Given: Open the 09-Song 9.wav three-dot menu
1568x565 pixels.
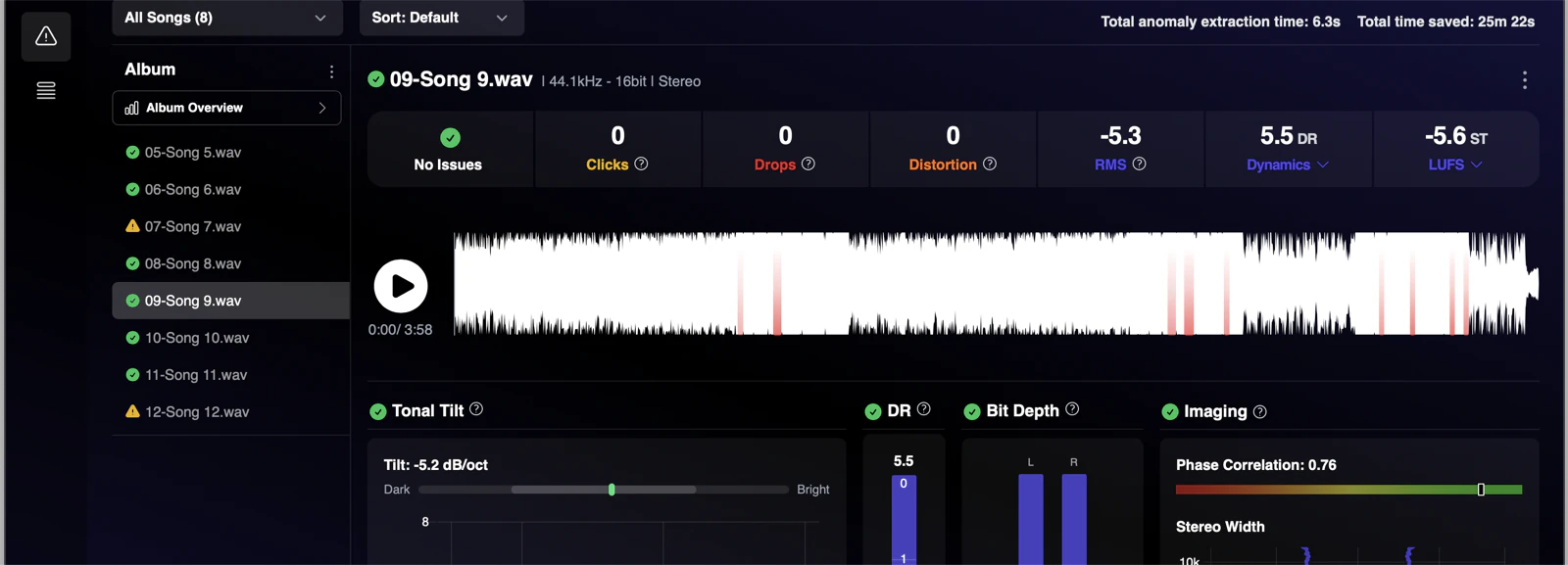Looking at the screenshot, I should pyautogui.click(x=1524, y=80).
